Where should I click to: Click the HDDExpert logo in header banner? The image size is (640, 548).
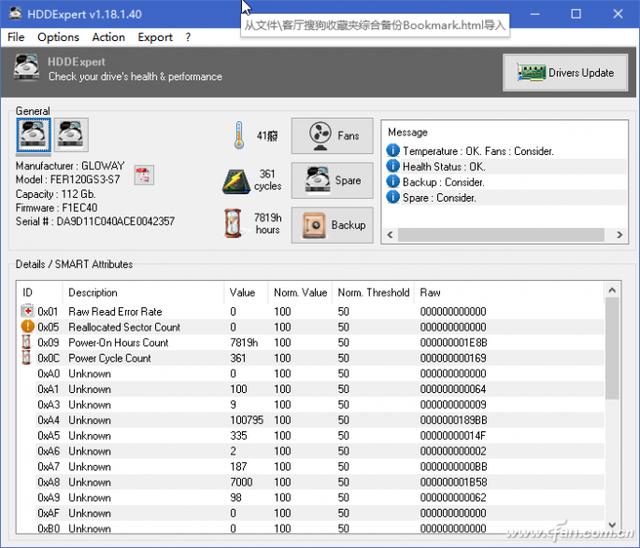click(x=27, y=67)
